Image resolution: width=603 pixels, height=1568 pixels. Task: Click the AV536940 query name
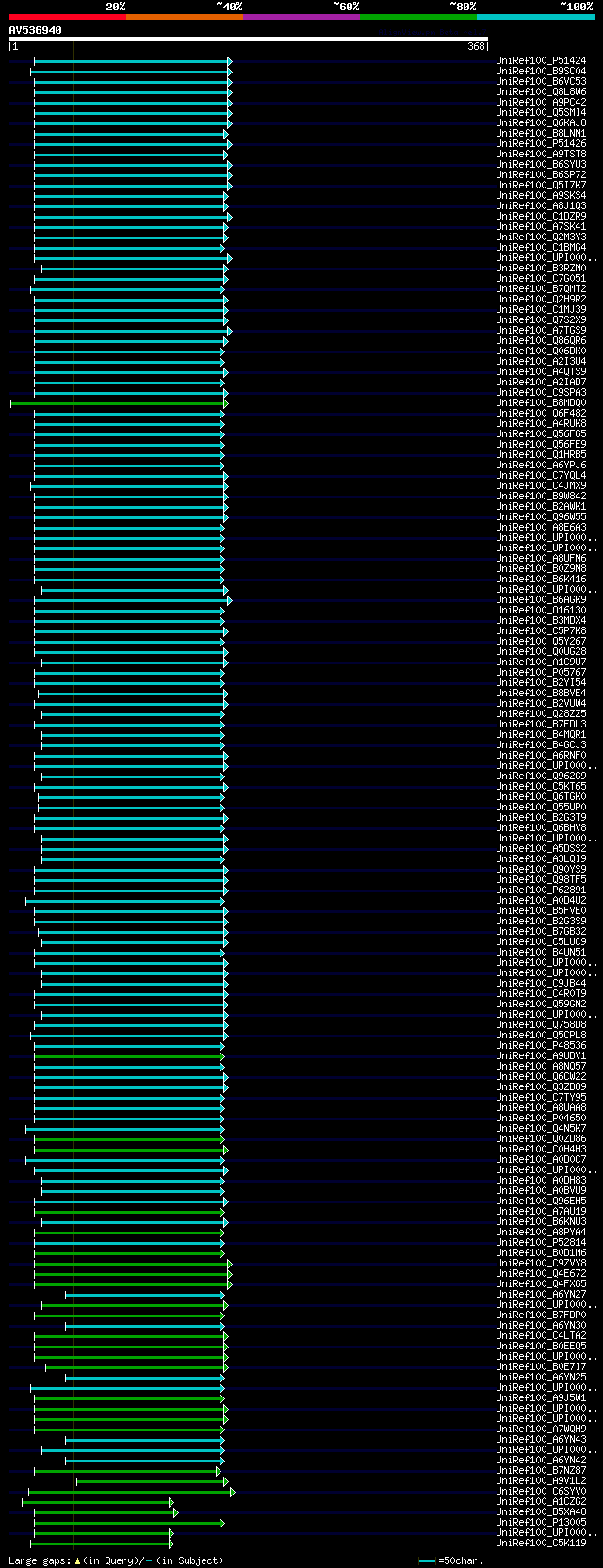[x=36, y=30]
